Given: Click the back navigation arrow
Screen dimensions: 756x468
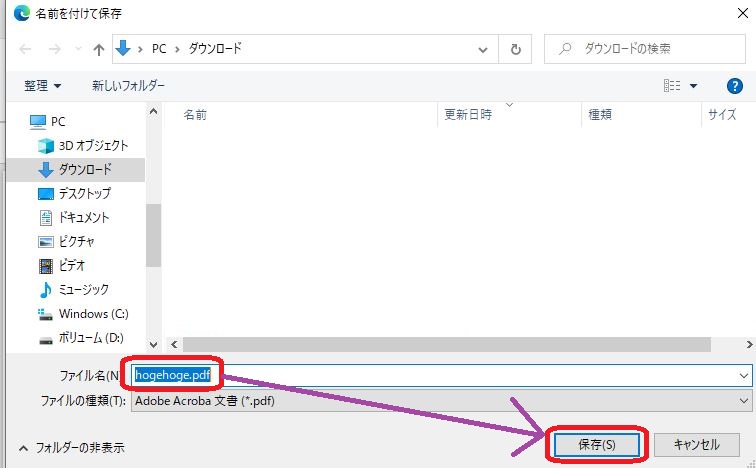Looking at the screenshot, I should [25, 48].
